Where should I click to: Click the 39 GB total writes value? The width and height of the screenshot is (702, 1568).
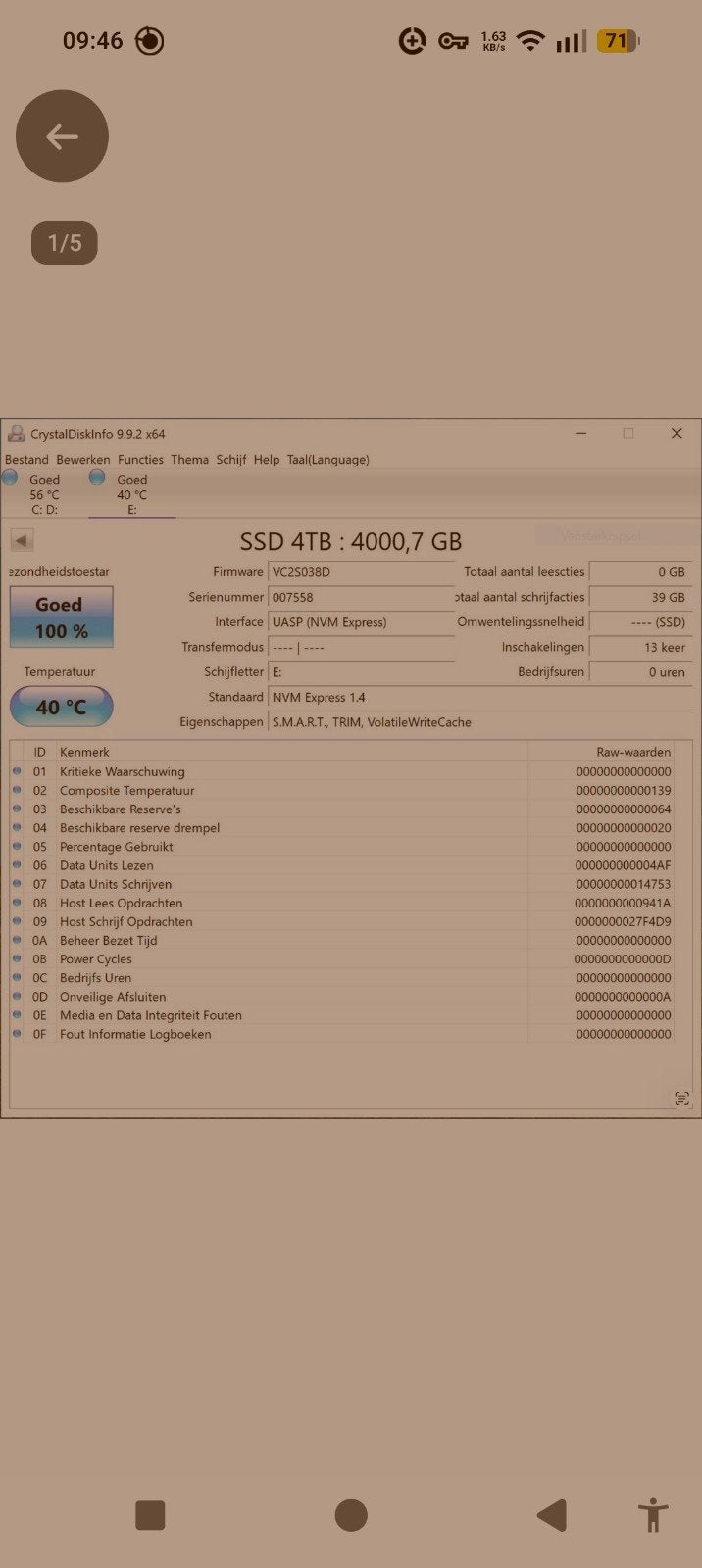640,597
